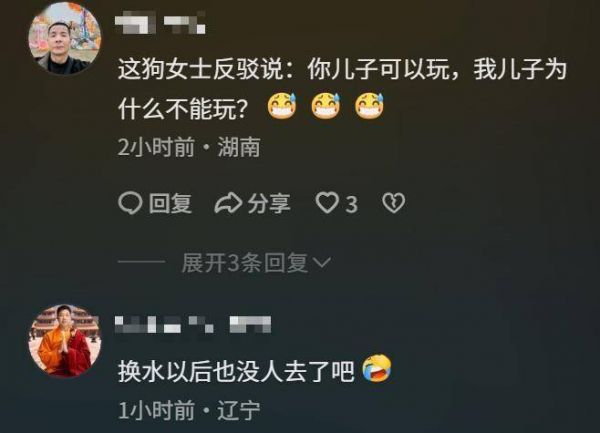Click the 回复 text label
Image resolution: width=600 pixels, height=433 pixels.
pyautogui.click(x=170, y=203)
